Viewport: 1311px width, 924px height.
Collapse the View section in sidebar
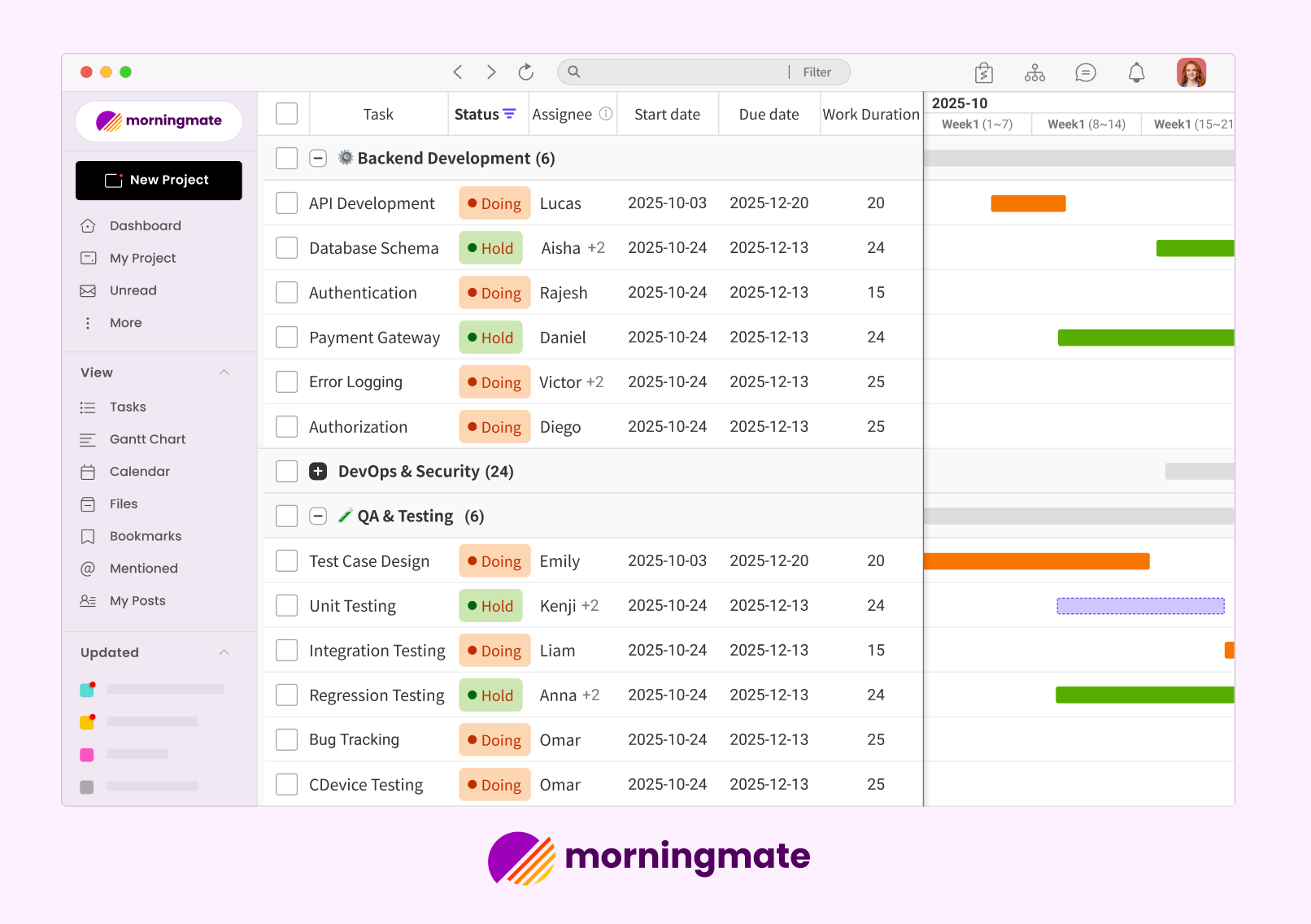point(224,373)
